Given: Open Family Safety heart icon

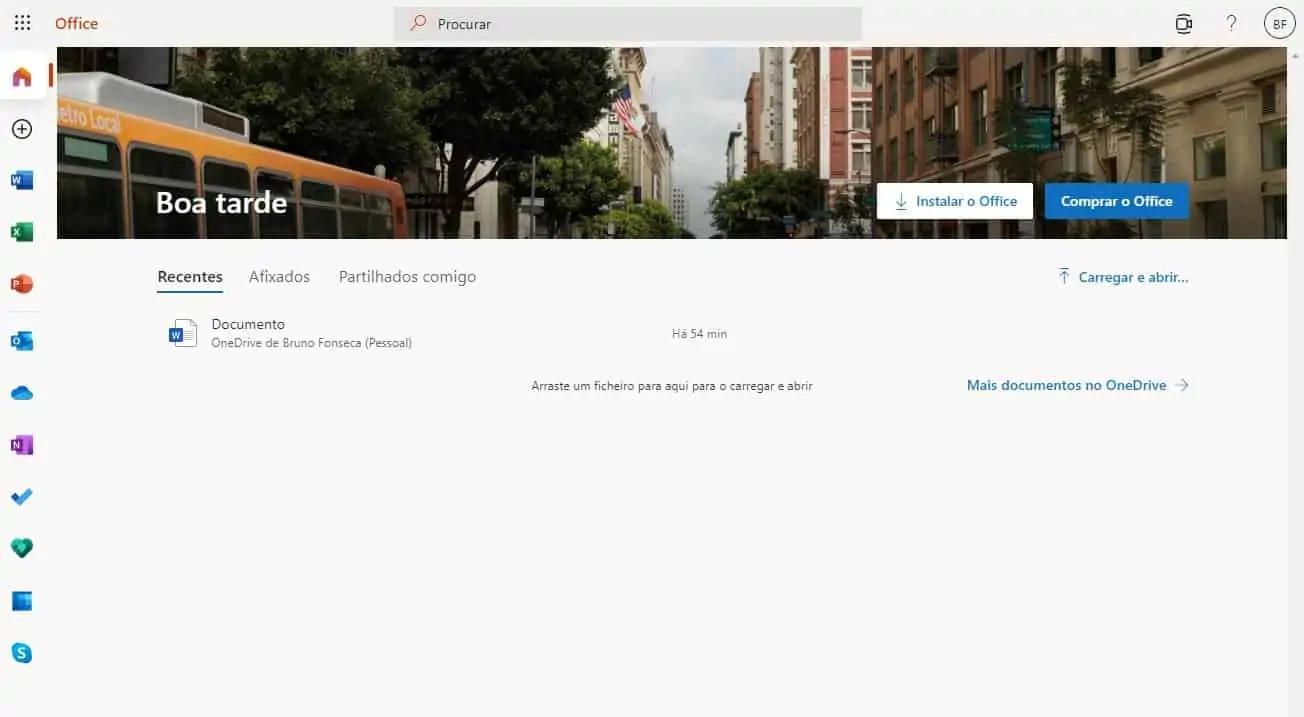Looking at the screenshot, I should [22, 548].
